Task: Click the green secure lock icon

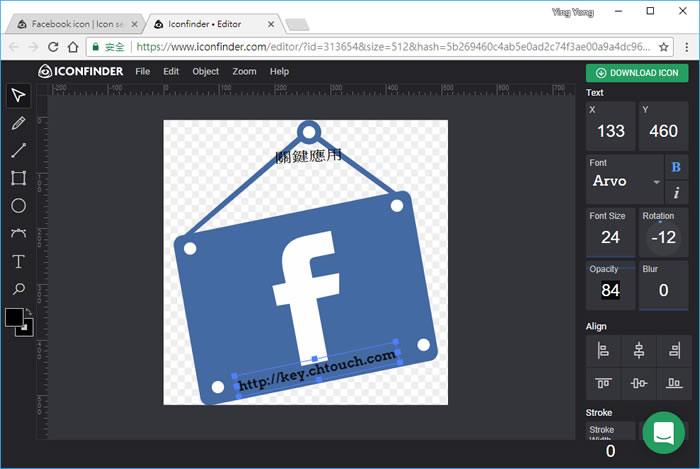Action: click(95, 46)
